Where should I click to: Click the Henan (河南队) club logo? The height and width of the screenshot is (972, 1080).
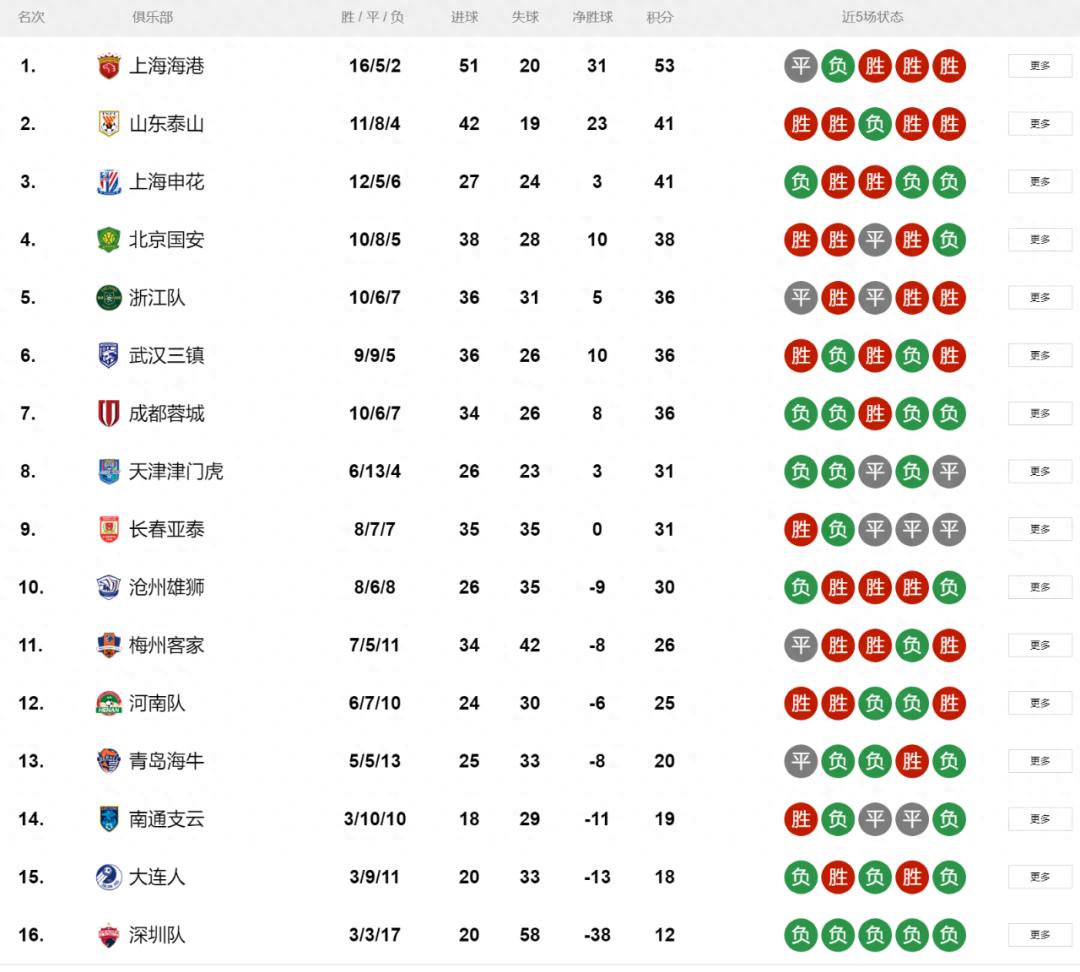(108, 703)
